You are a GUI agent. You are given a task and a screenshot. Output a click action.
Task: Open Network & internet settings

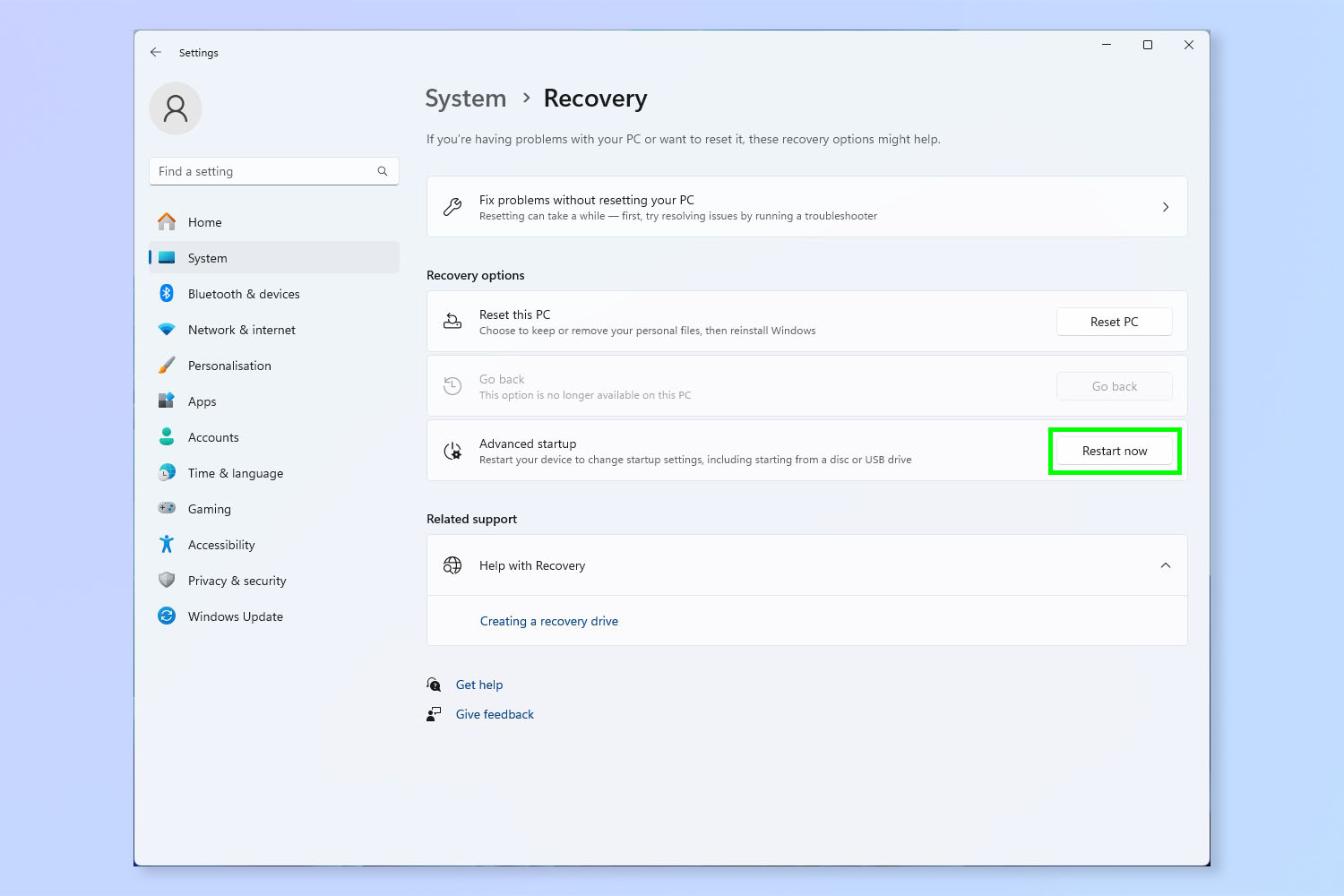(x=274, y=330)
